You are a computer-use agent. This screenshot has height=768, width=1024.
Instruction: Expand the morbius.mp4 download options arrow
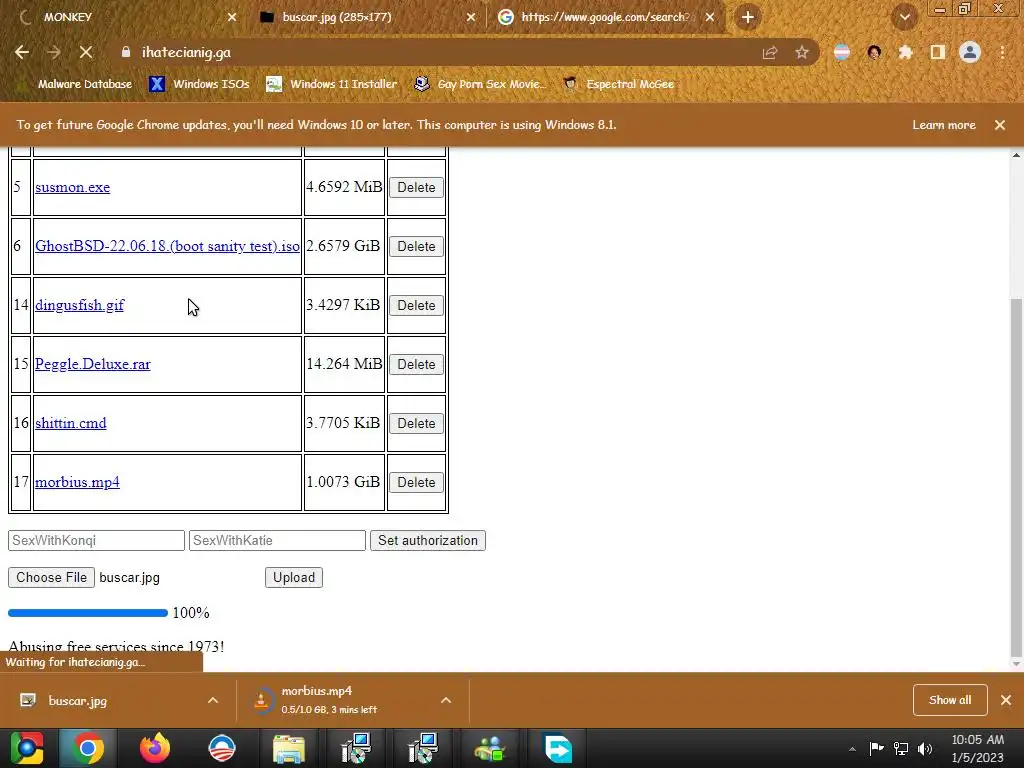[x=446, y=700]
